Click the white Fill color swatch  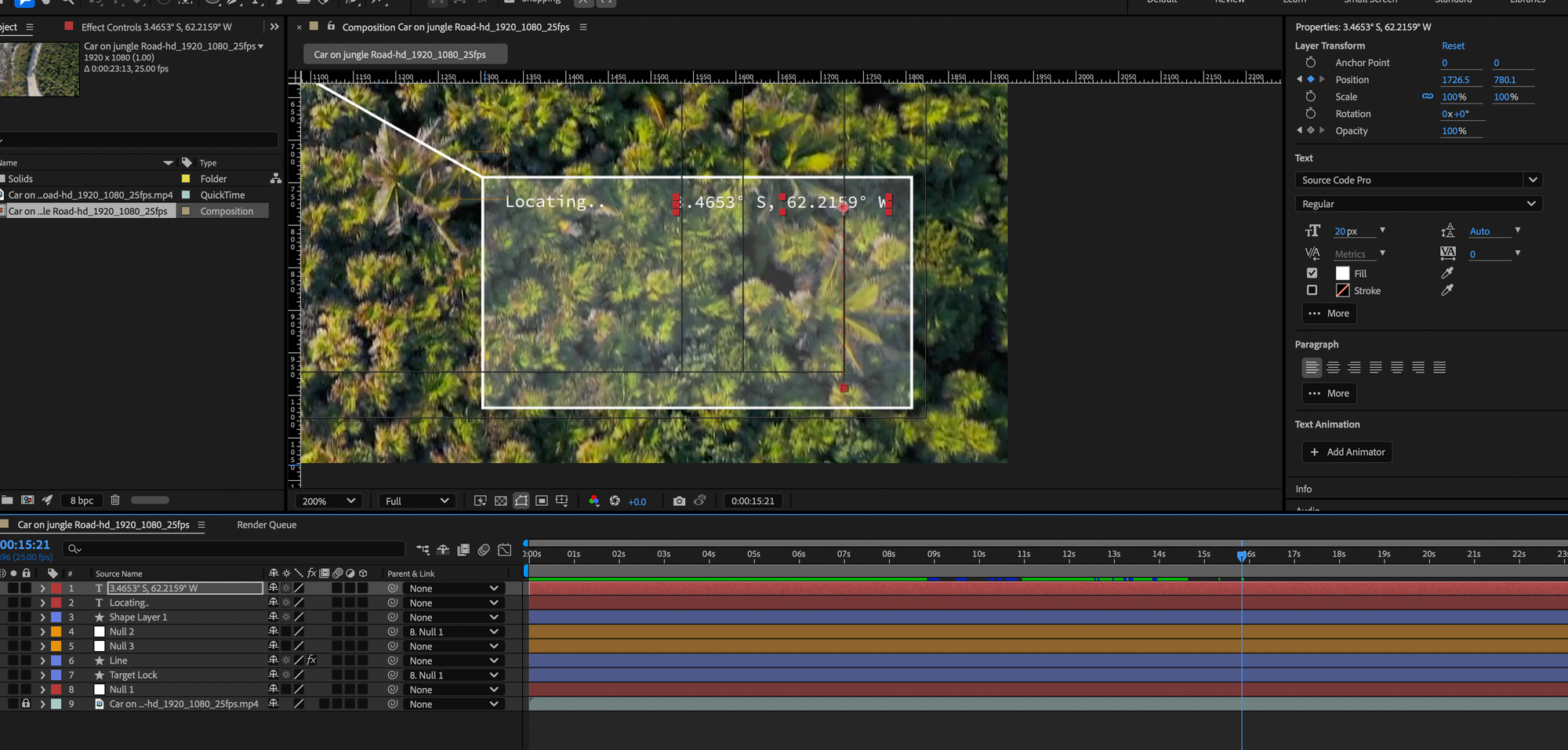[x=1342, y=273]
